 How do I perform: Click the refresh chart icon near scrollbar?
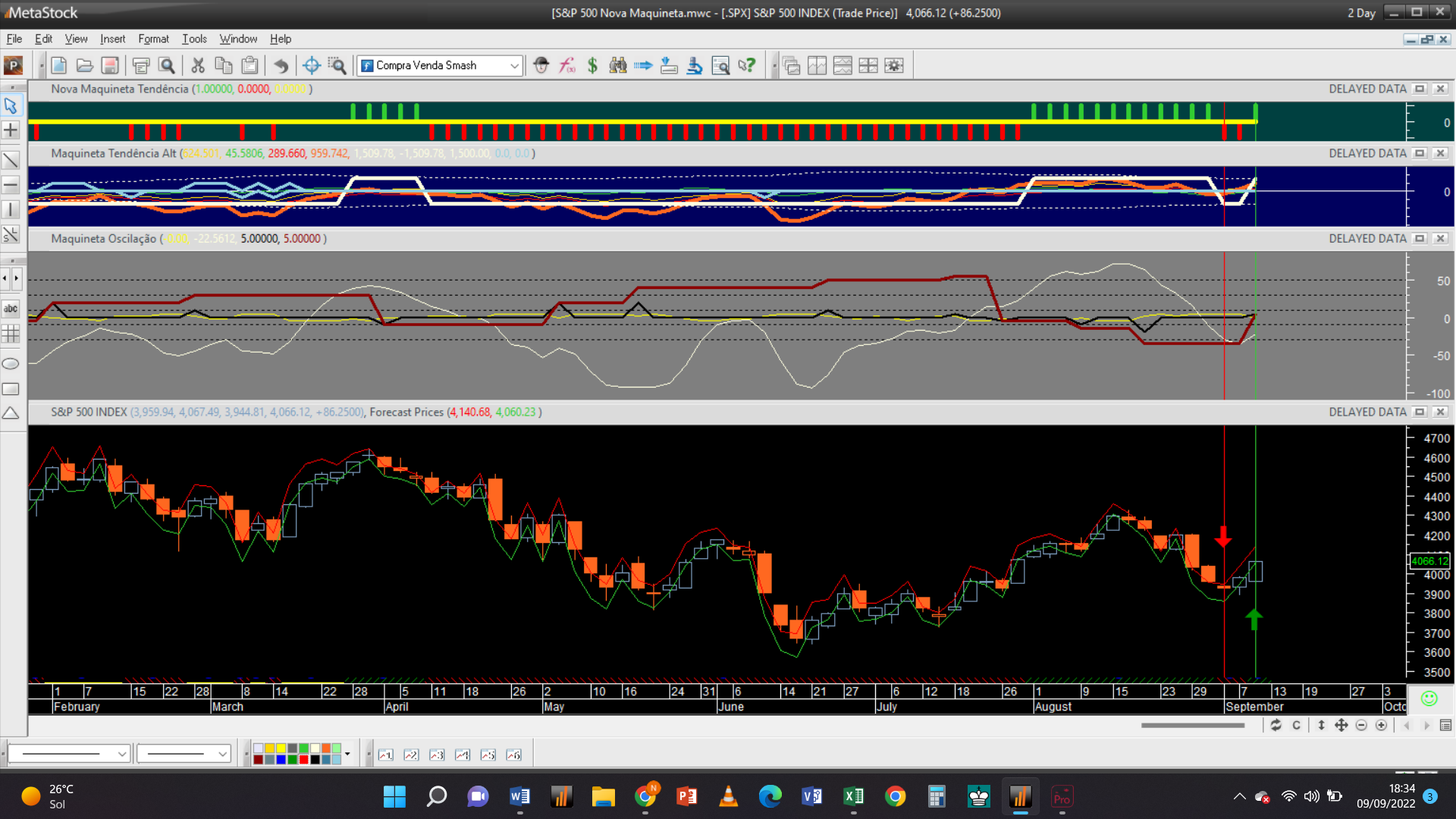pyautogui.click(x=1276, y=726)
